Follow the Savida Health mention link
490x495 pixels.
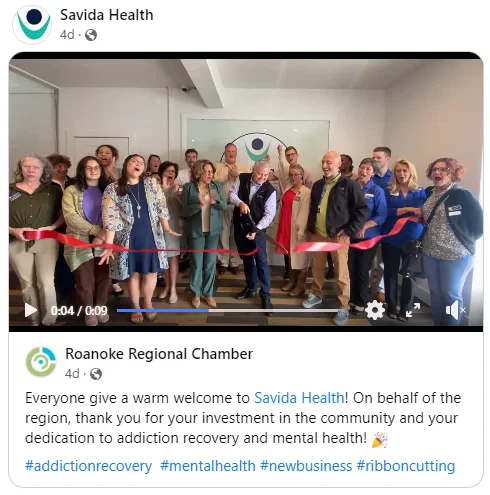coord(299,398)
